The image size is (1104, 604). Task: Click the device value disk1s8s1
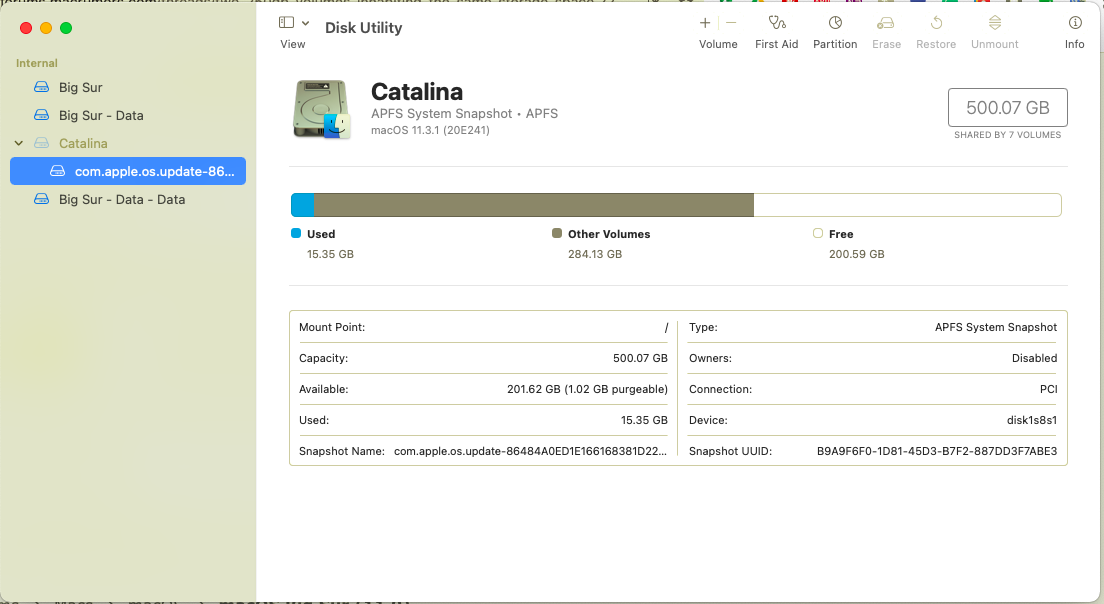[x=1032, y=420]
